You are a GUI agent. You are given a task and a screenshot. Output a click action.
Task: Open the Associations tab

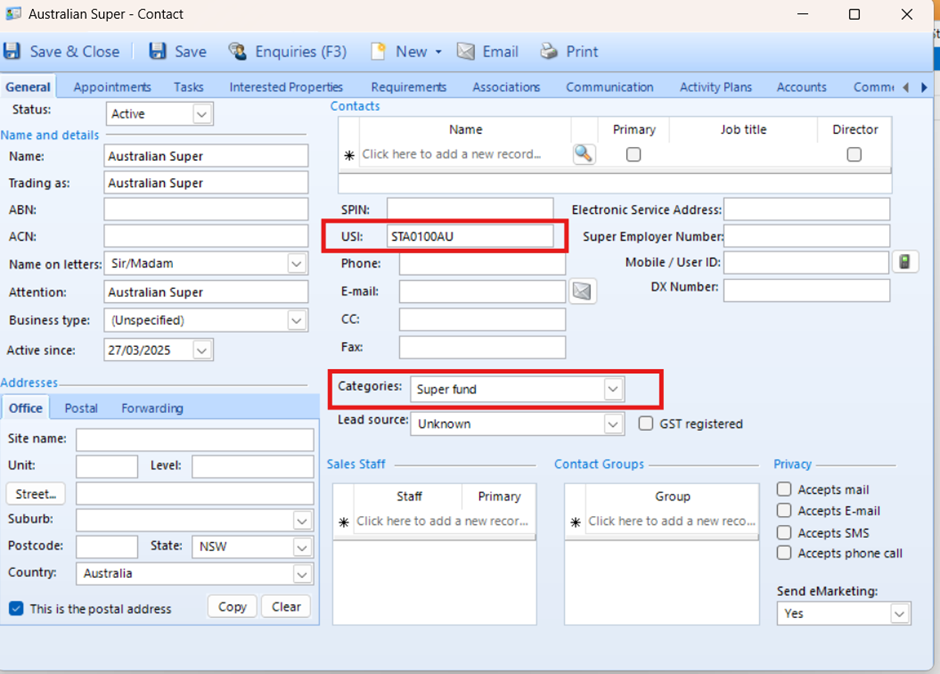point(506,87)
